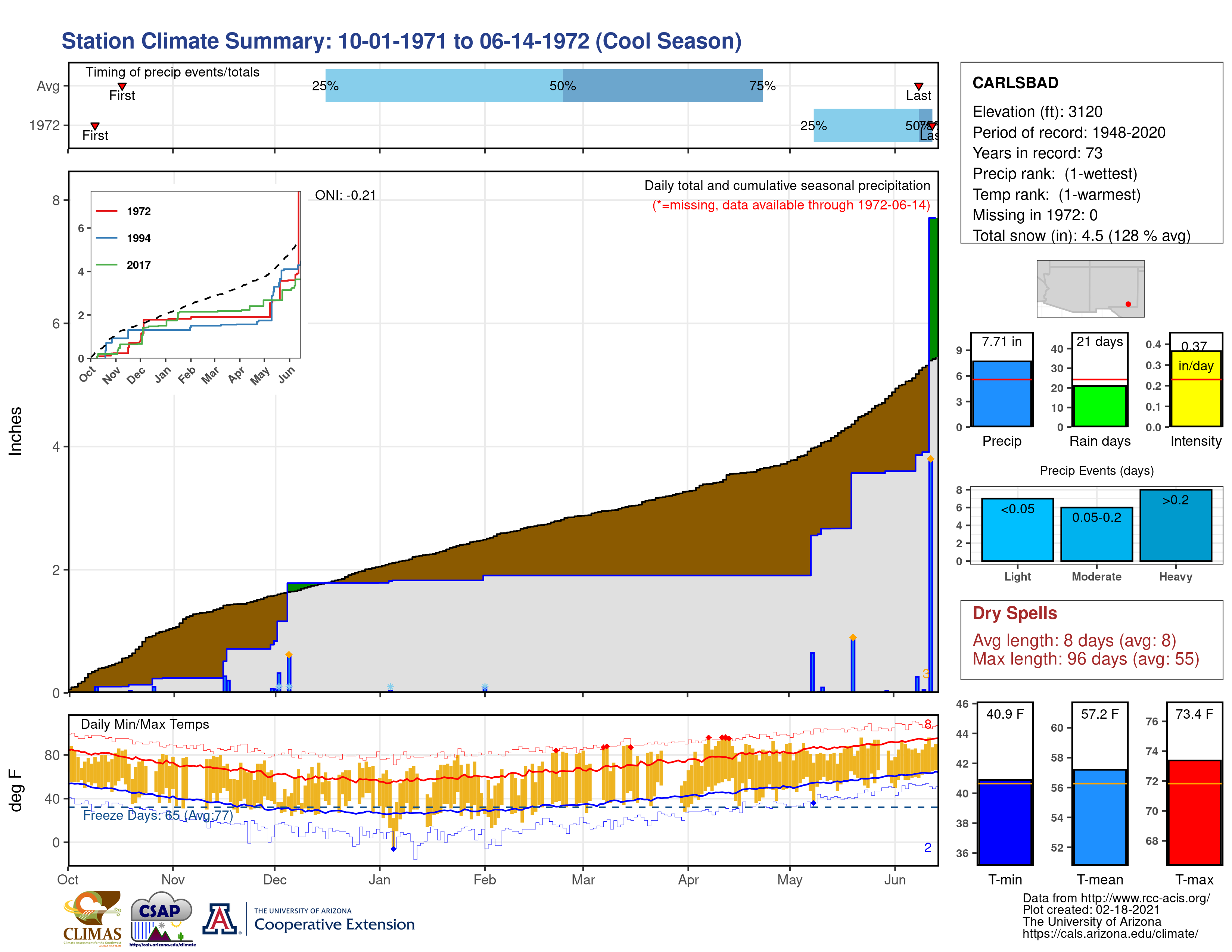
Task: Click the 73.4 F T-max value
Action: click(1194, 714)
